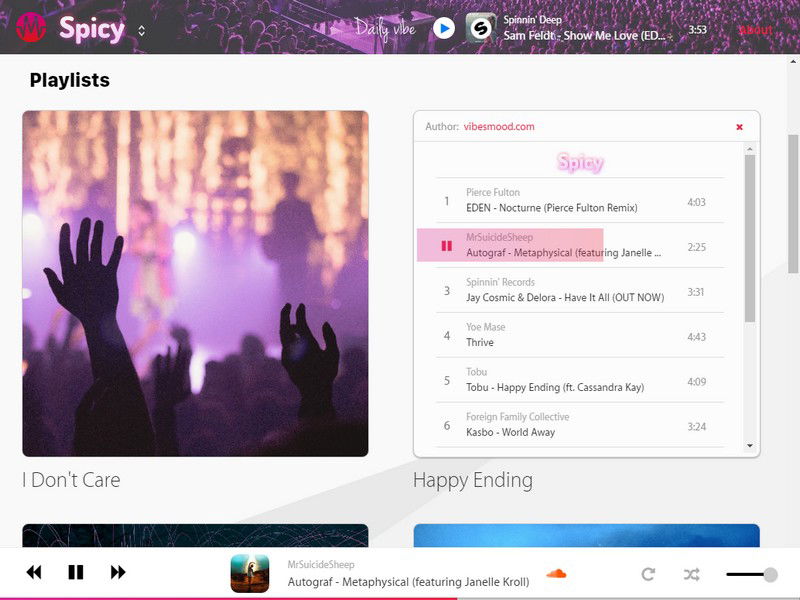The image size is (800, 600).
Task: Click the Foreign Family Collective label
Action: tap(517, 417)
